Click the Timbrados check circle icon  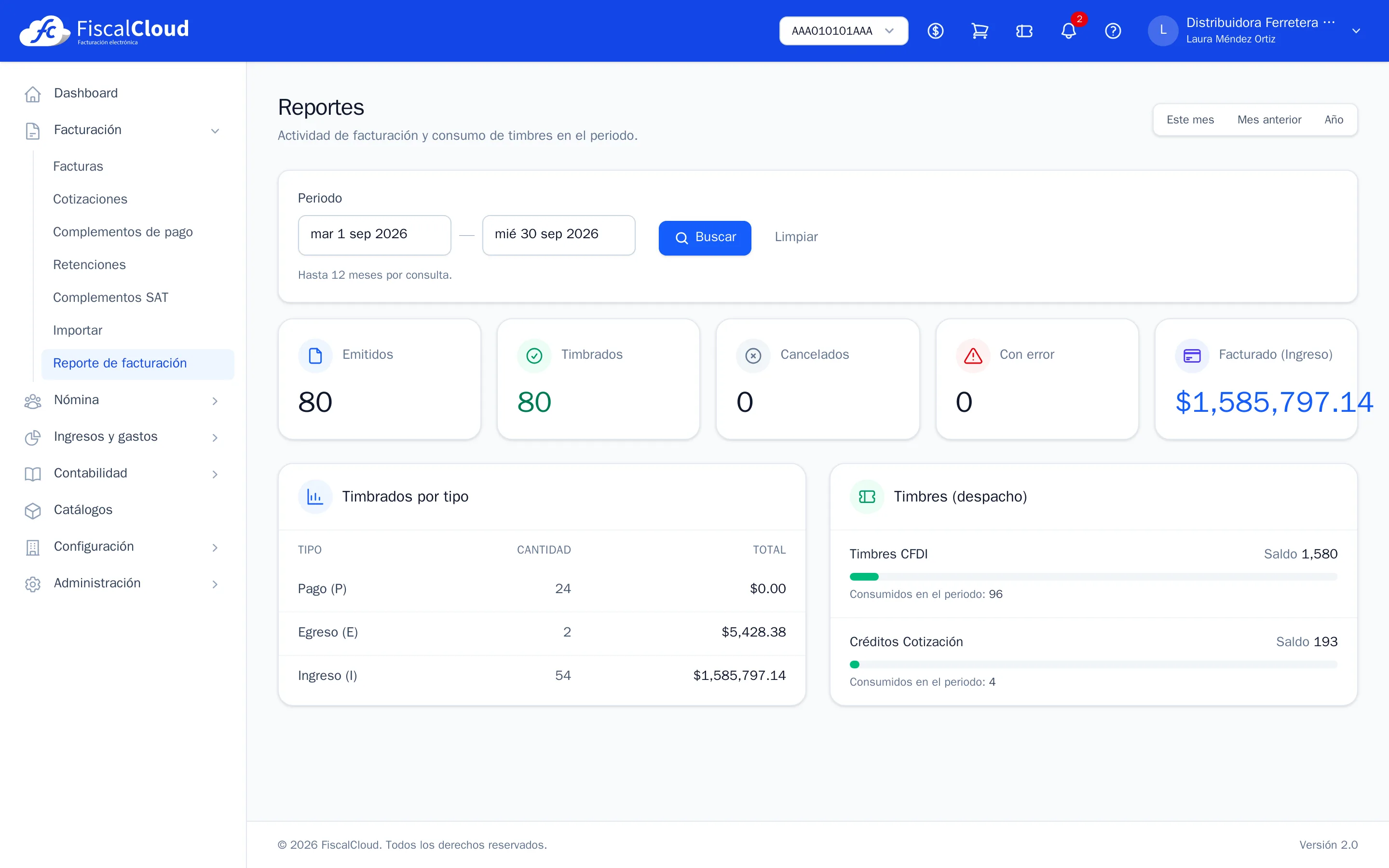coord(534,355)
